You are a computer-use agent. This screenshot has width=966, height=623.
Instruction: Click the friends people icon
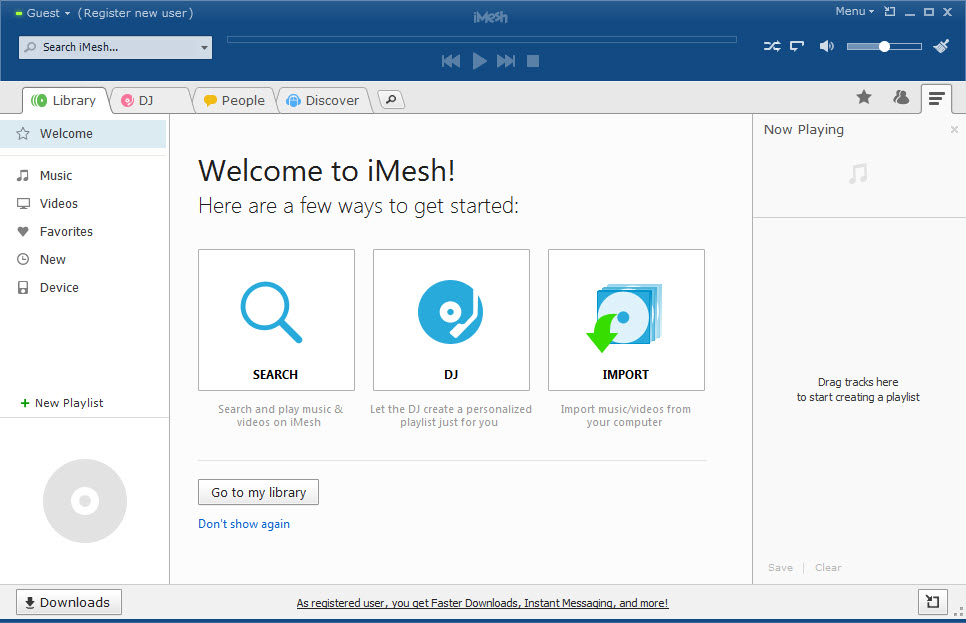click(x=901, y=97)
